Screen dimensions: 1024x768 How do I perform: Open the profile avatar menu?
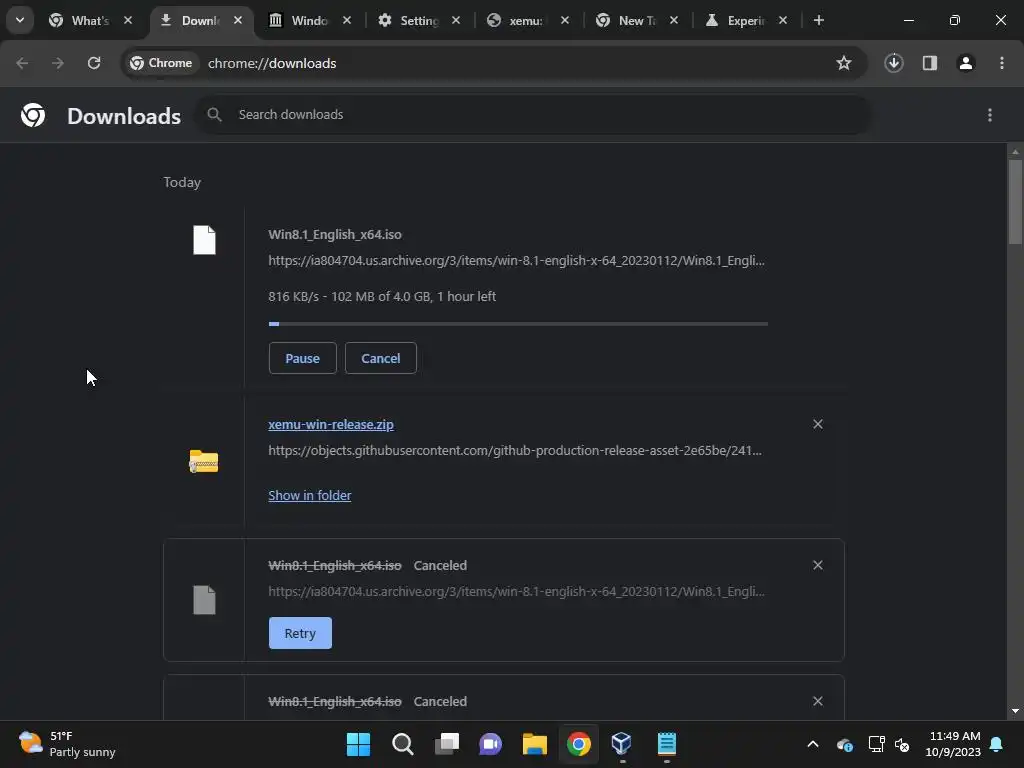(965, 63)
